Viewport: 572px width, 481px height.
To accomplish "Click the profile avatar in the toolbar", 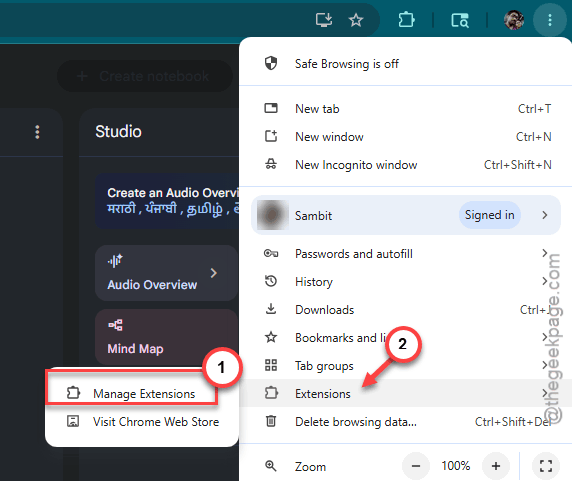I will (x=514, y=20).
